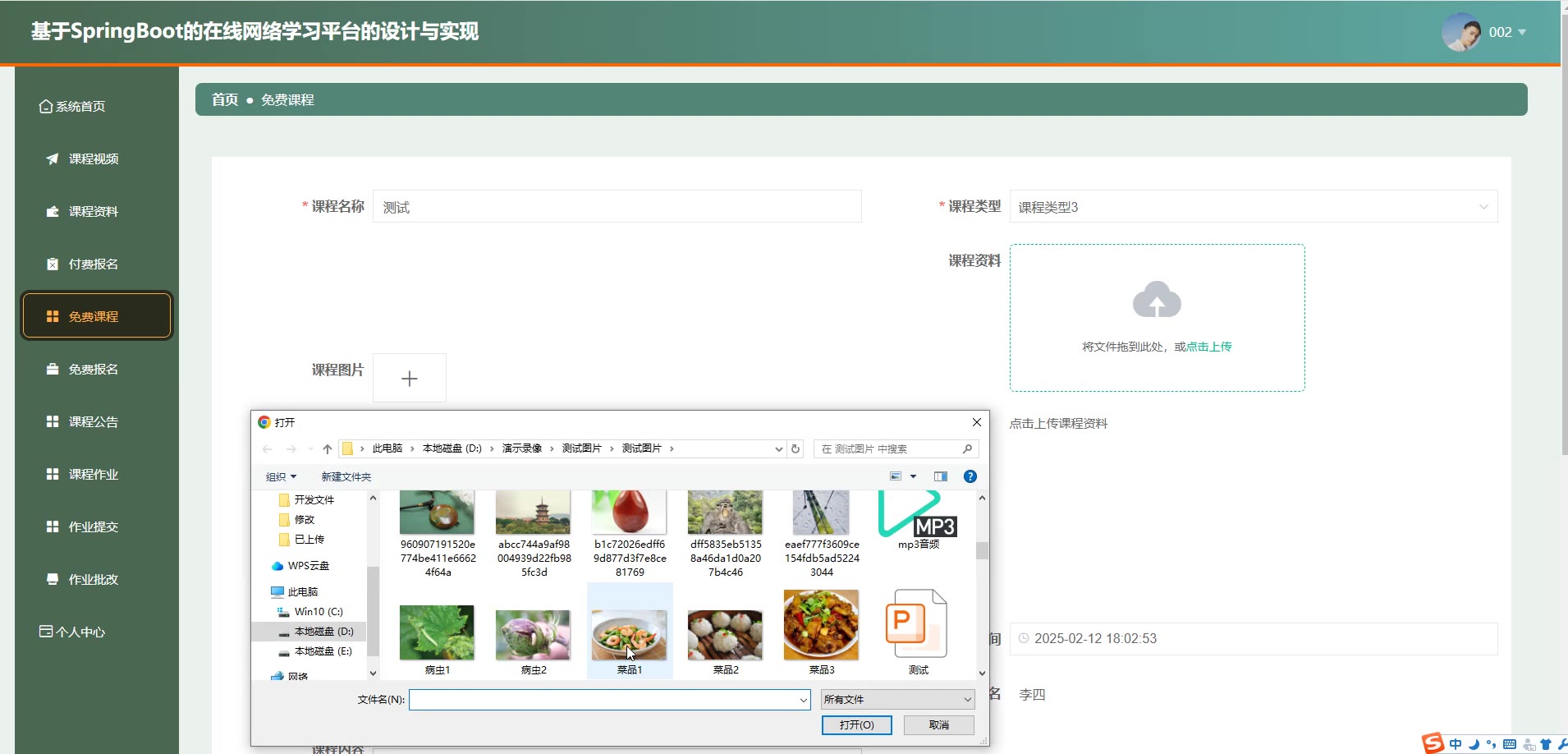Click the grid icon beside 课程作业
Image resolution: width=1568 pixels, height=754 pixels.
[53, 474]
